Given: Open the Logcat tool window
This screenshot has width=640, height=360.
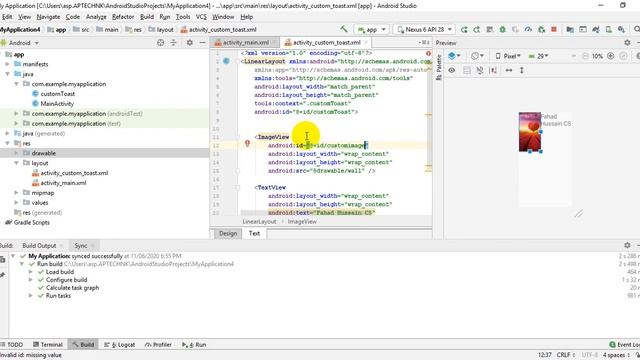Looking at the screenshot, I should point(120,345).
